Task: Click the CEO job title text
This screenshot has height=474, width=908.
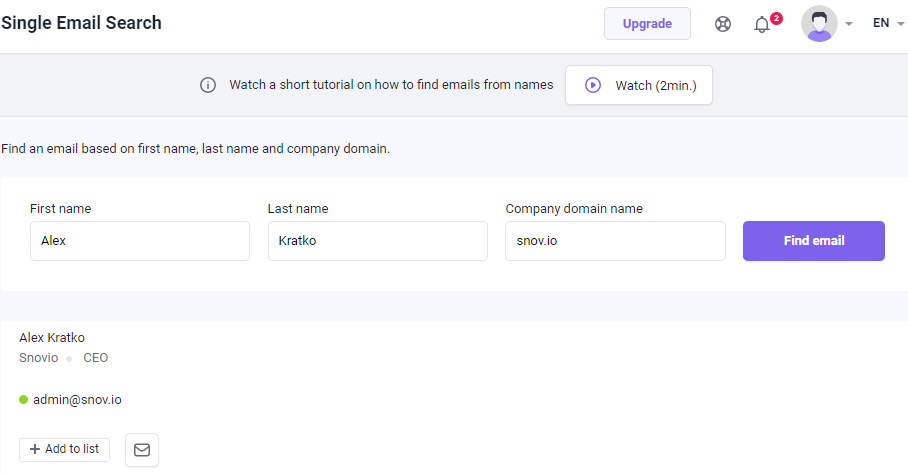Action: 96,358
